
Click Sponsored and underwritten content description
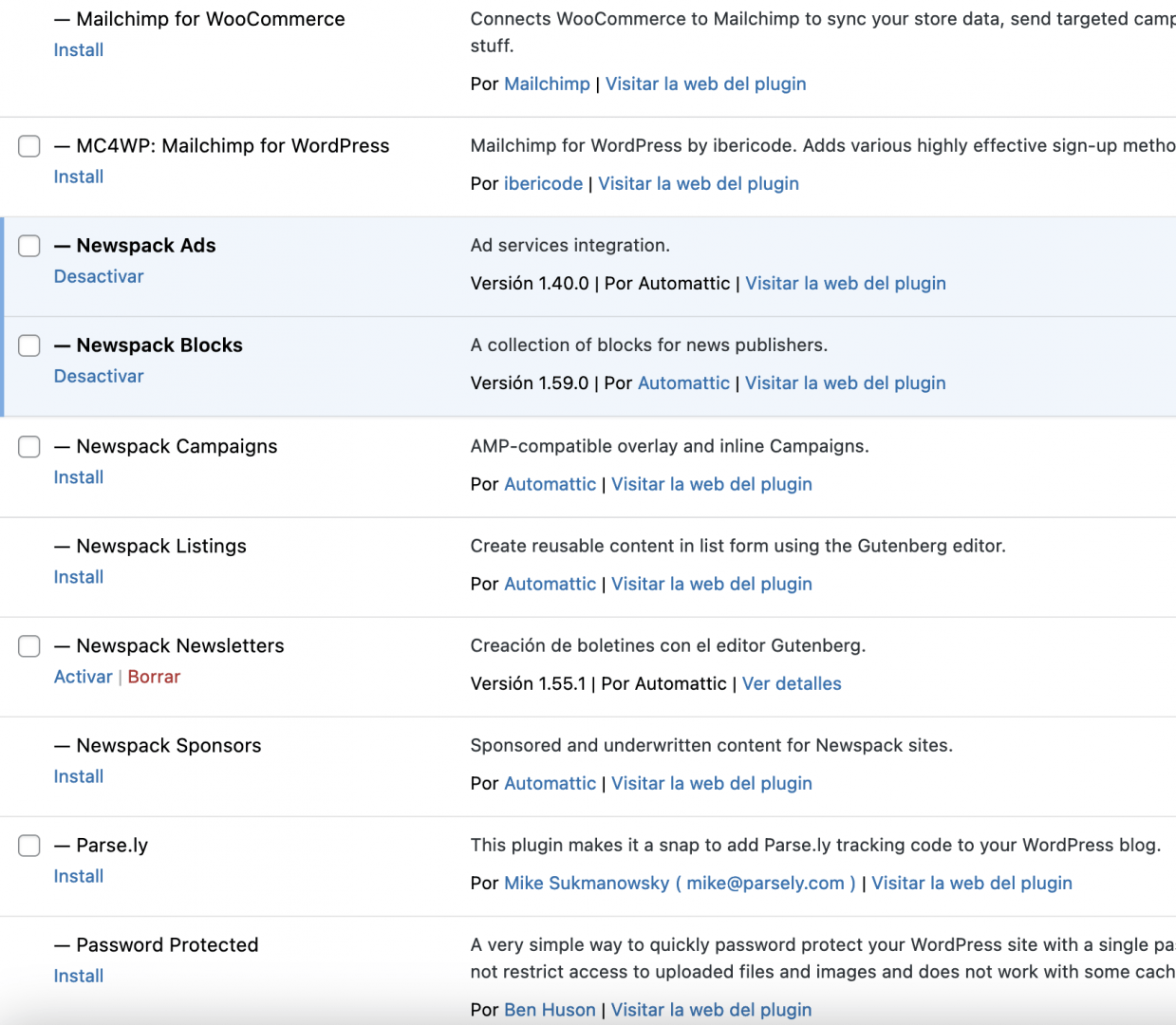[x=712, y=745]
